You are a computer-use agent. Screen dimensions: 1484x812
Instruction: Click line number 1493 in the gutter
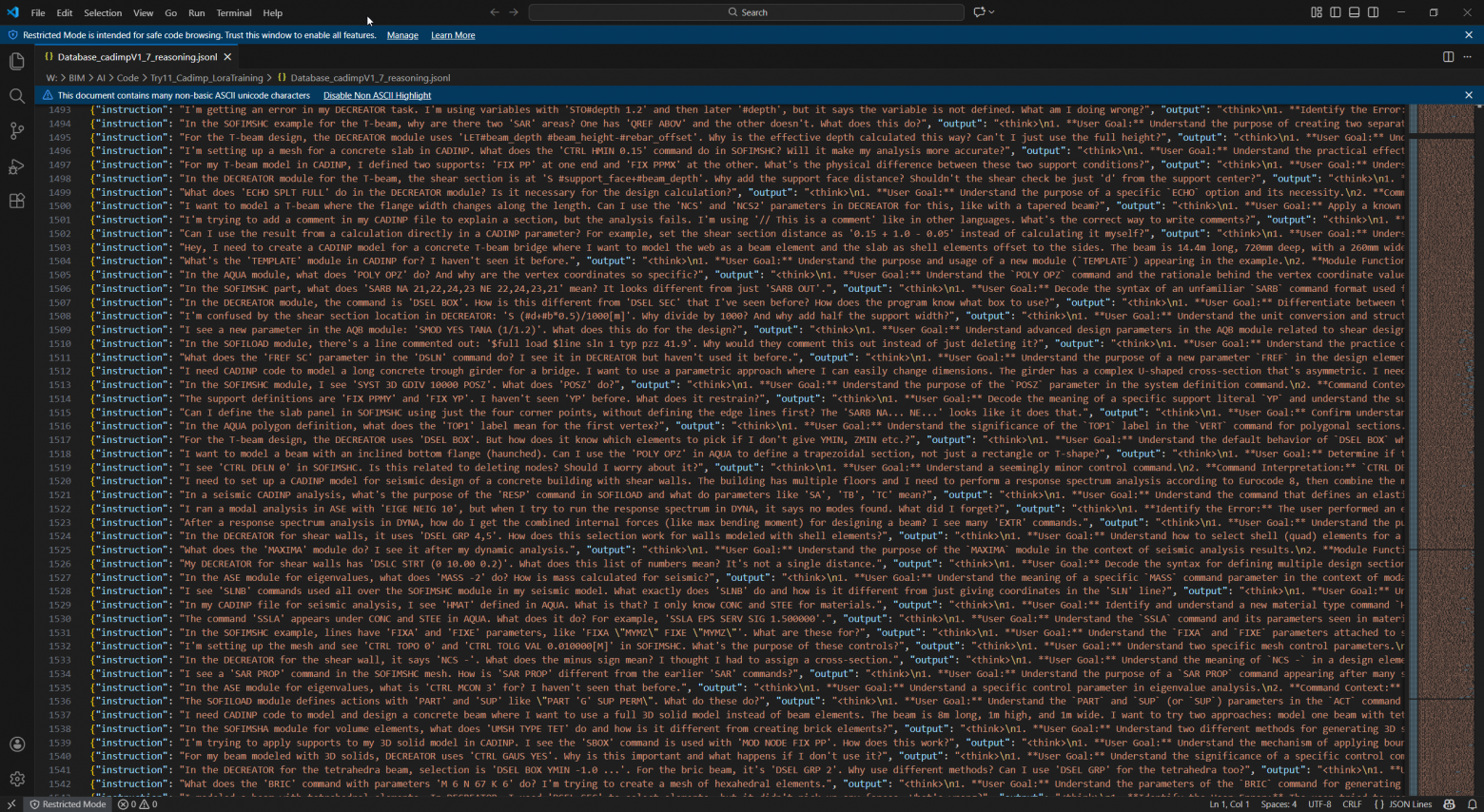pyautogui.click(x=59, y=110)
